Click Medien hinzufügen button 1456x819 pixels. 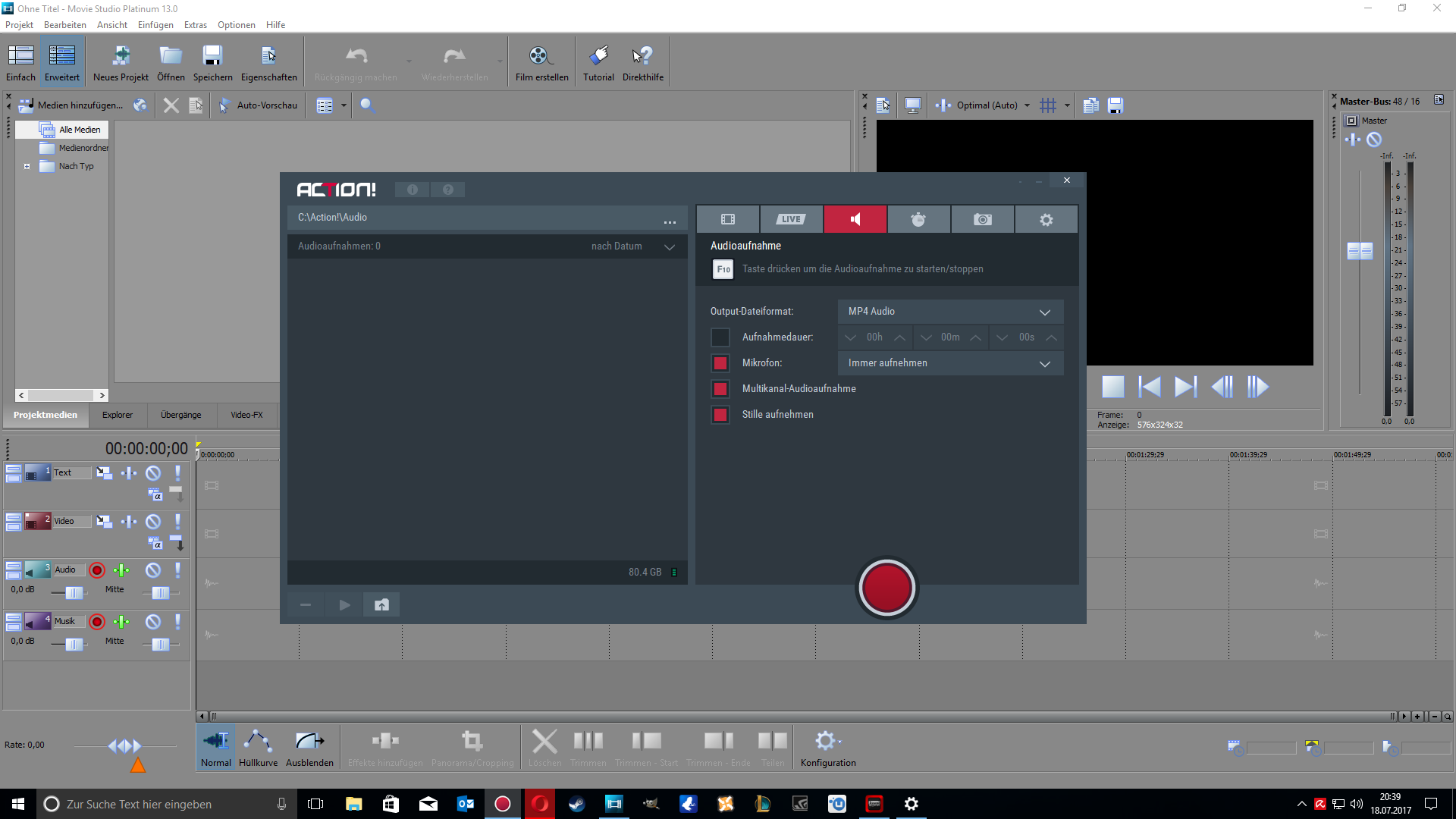click(x=71, y=105)
